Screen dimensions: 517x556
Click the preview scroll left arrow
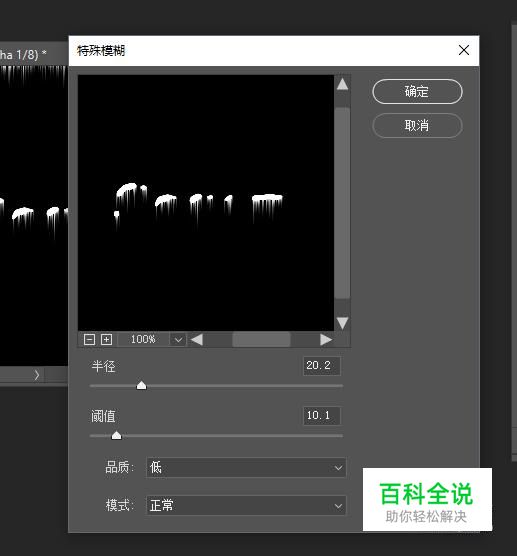[x=196, y=340]
